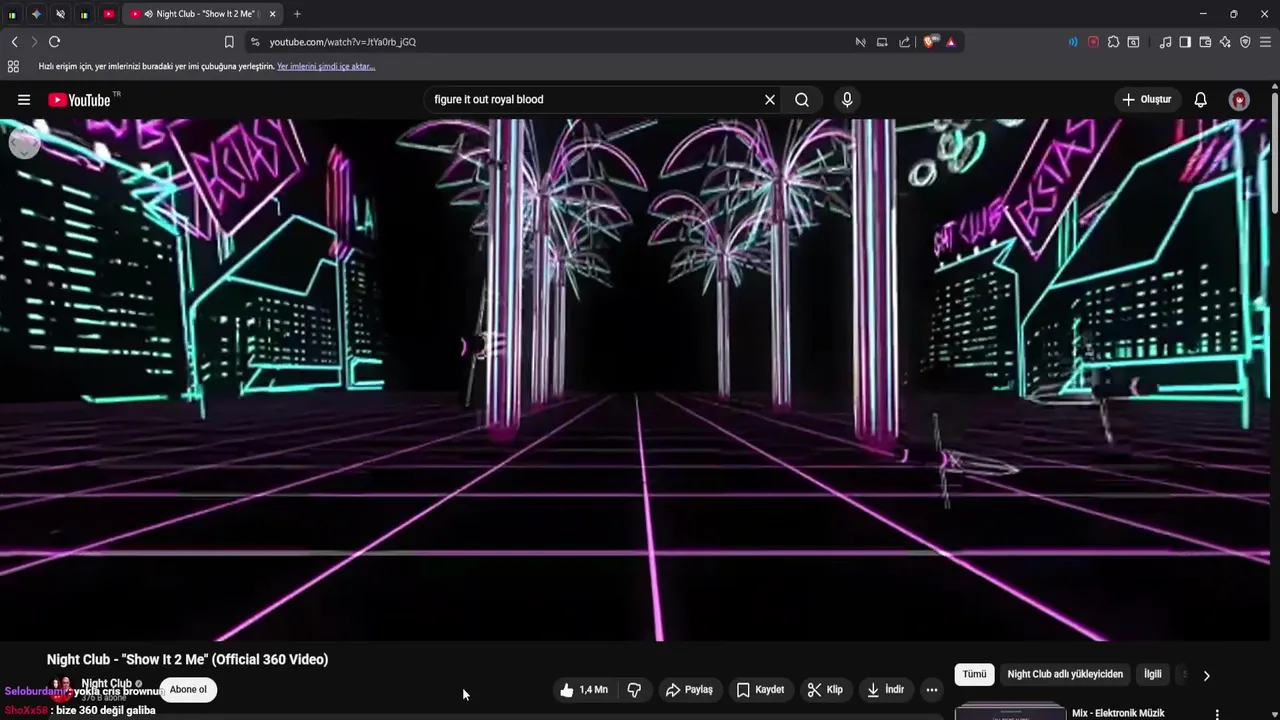Open the music note toolbar icon
Viewport: 1280px width, 720px height.
point(1165,42)
